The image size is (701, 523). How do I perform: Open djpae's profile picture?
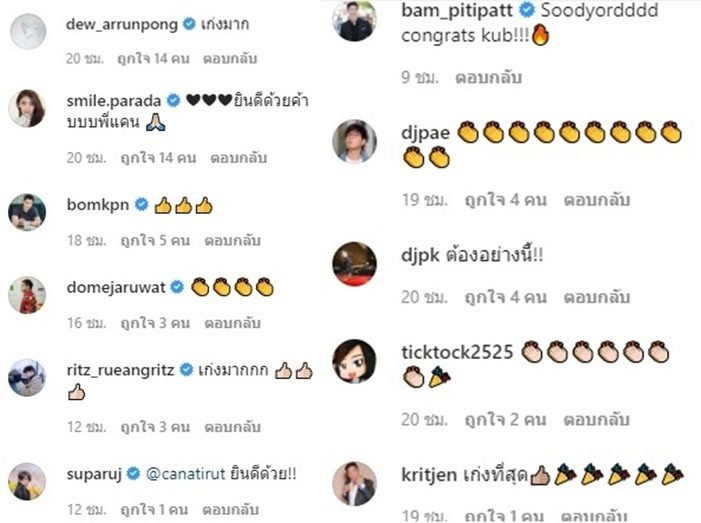[x=355, y=141]
